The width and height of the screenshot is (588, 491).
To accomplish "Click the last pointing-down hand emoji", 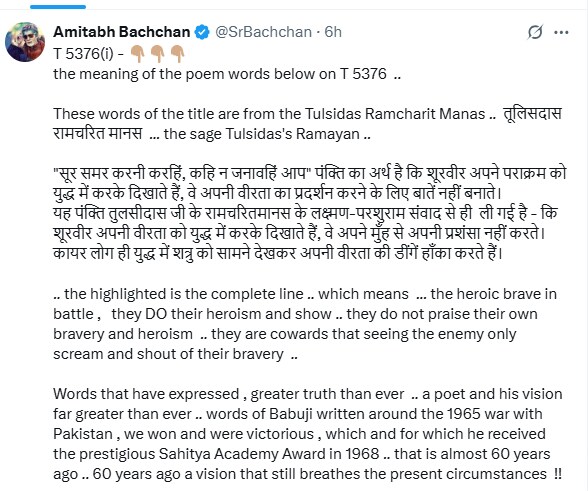I will (177, 54).
